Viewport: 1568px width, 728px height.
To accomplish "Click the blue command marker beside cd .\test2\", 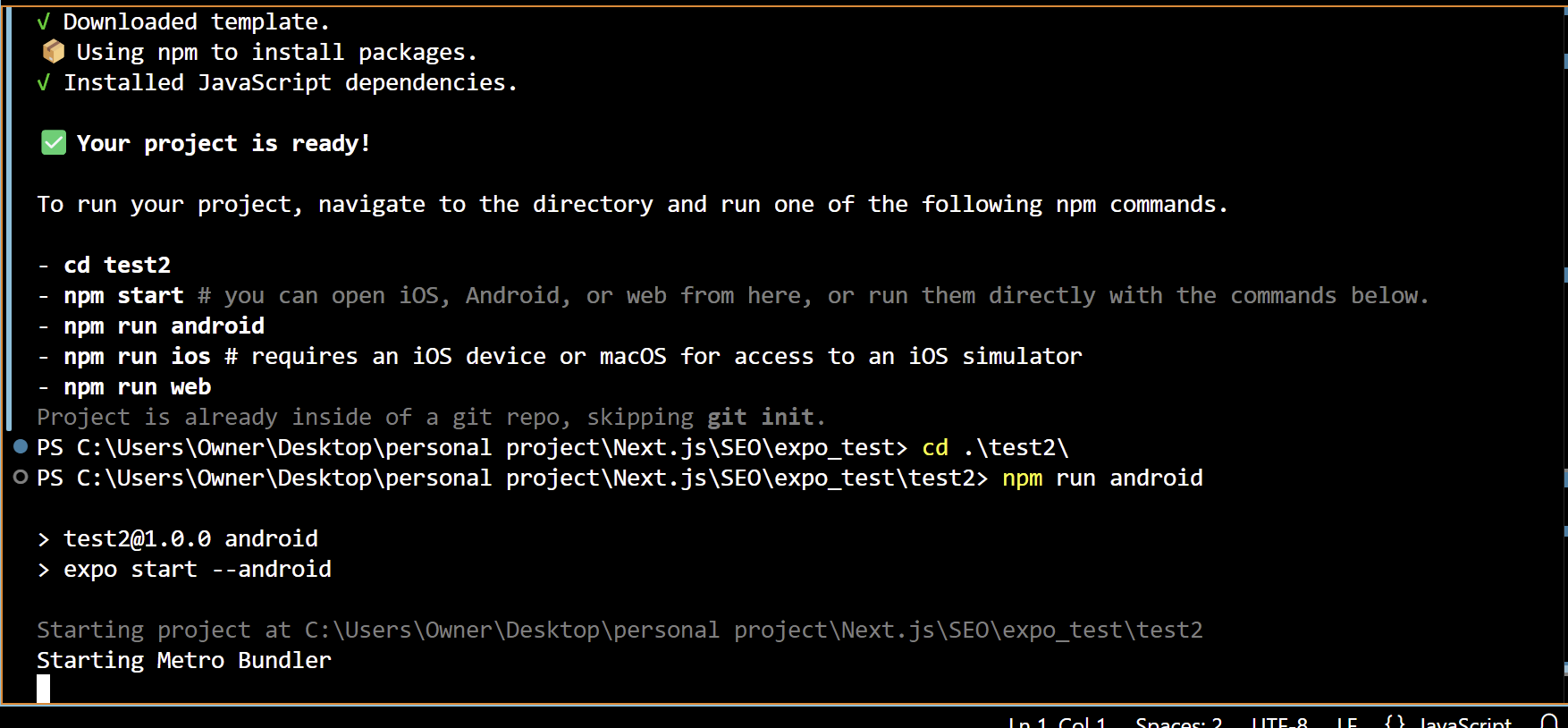I will coord(21,446).
